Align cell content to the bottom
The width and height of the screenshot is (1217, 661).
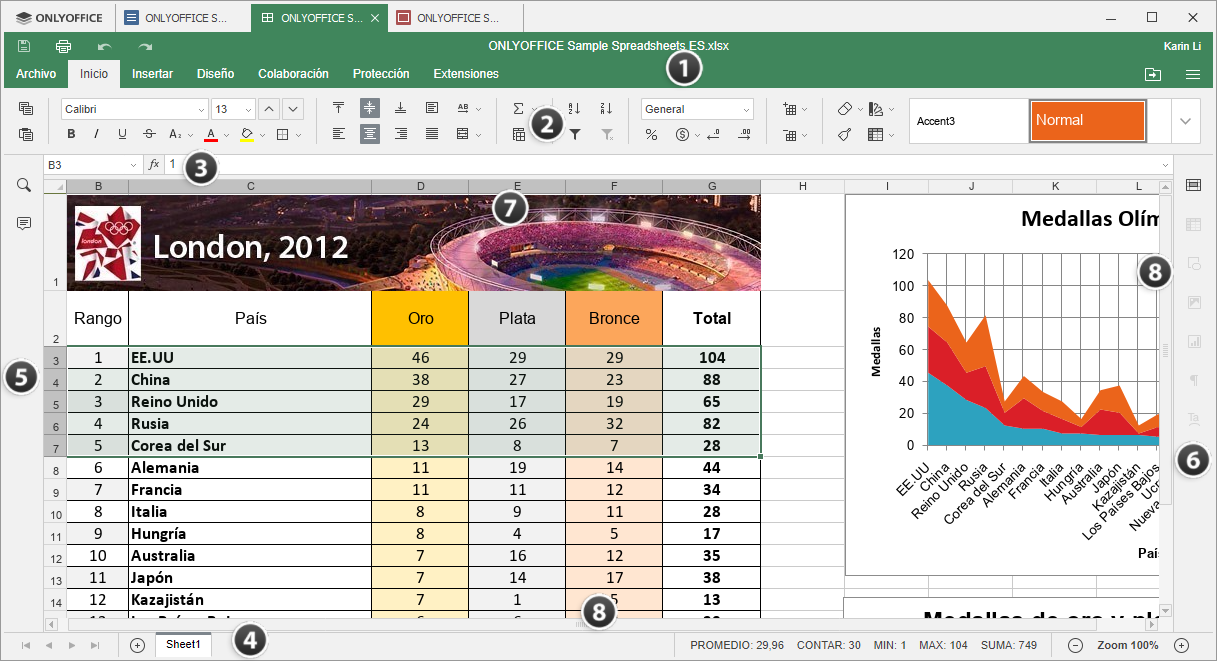click(x=400, y=108)
